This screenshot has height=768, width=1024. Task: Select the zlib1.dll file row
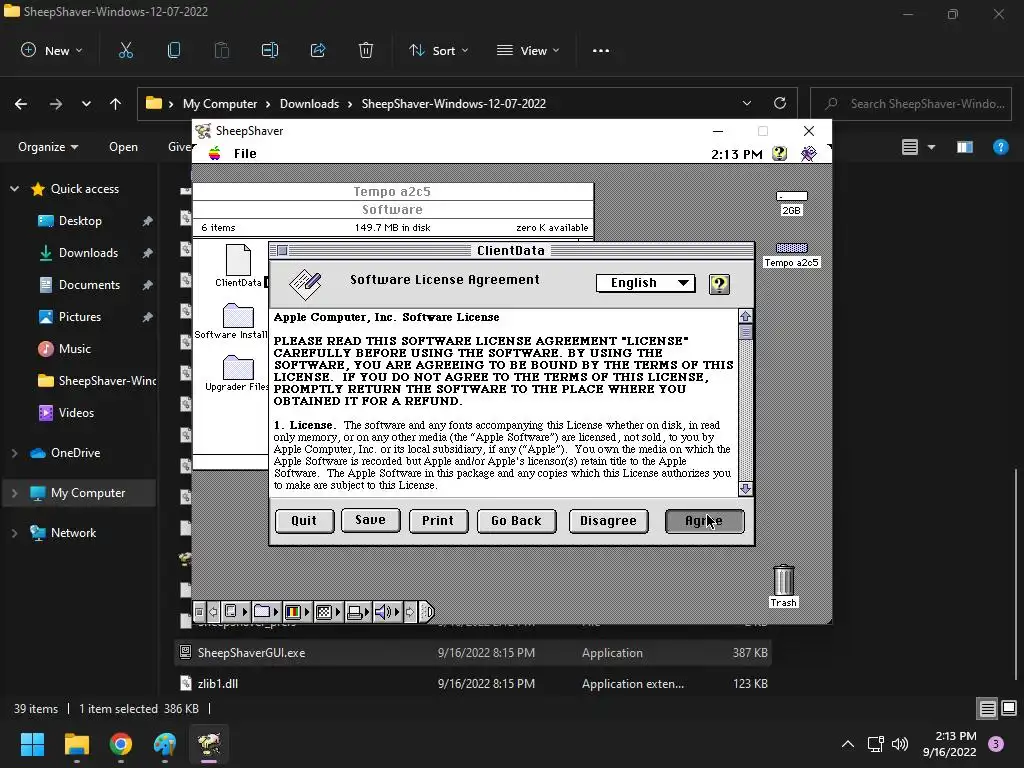click(473, 684)
